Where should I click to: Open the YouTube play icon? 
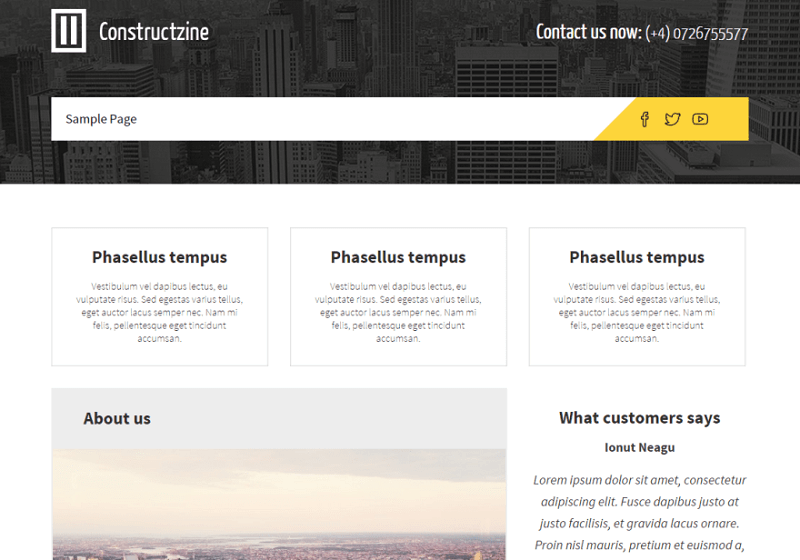point(700,119)
